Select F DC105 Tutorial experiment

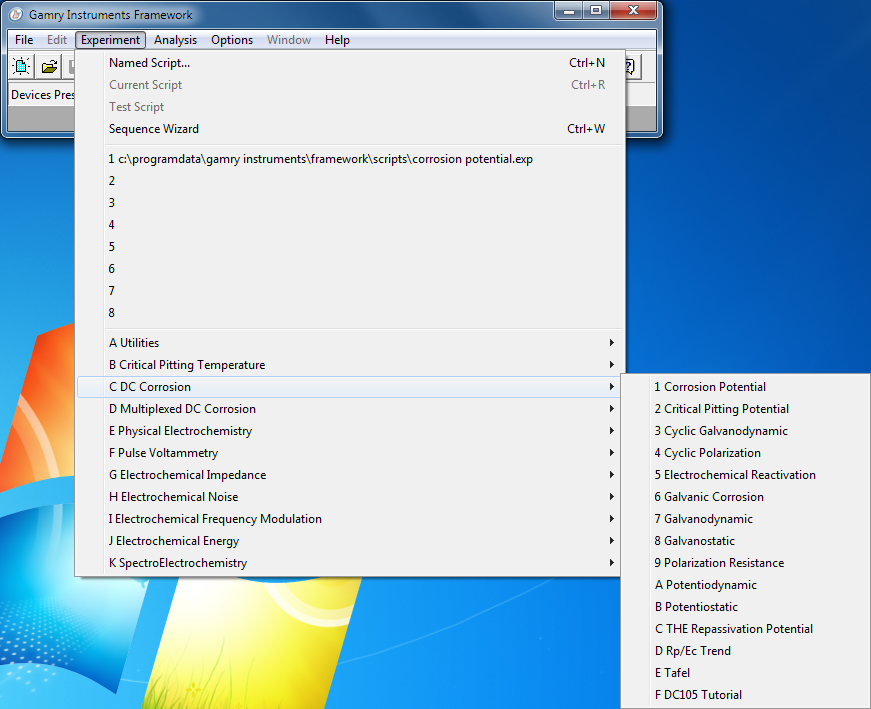pos(746,695)
